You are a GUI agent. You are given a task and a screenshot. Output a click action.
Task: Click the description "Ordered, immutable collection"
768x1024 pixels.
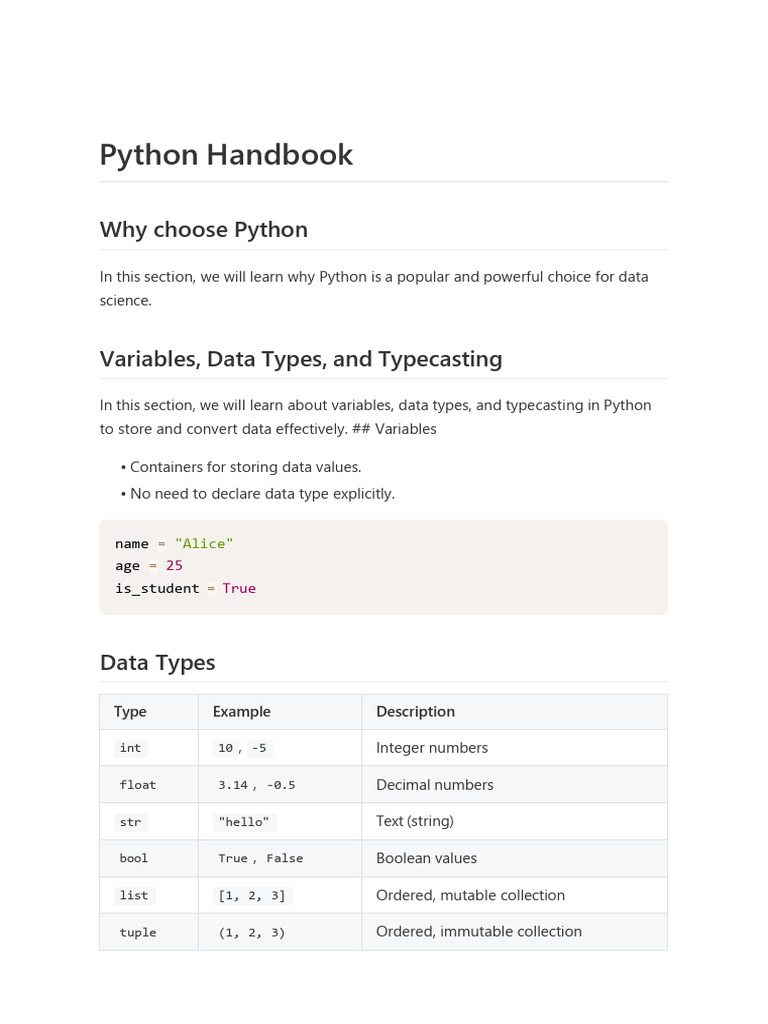pos(479,932)
